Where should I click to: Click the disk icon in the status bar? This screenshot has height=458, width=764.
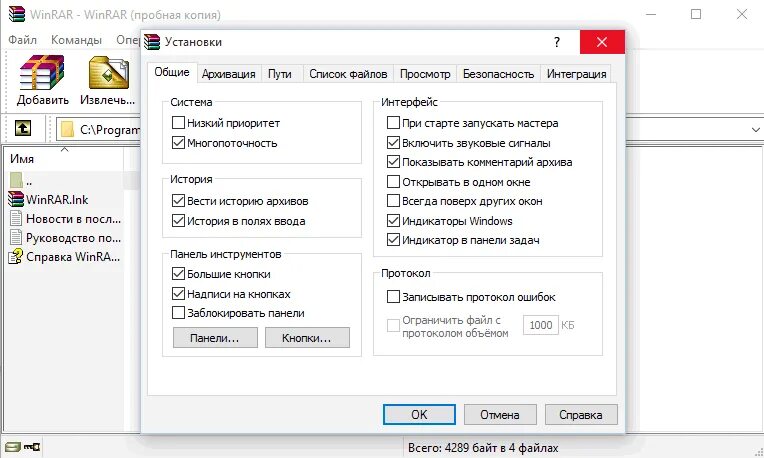click(x=13, y=446)
